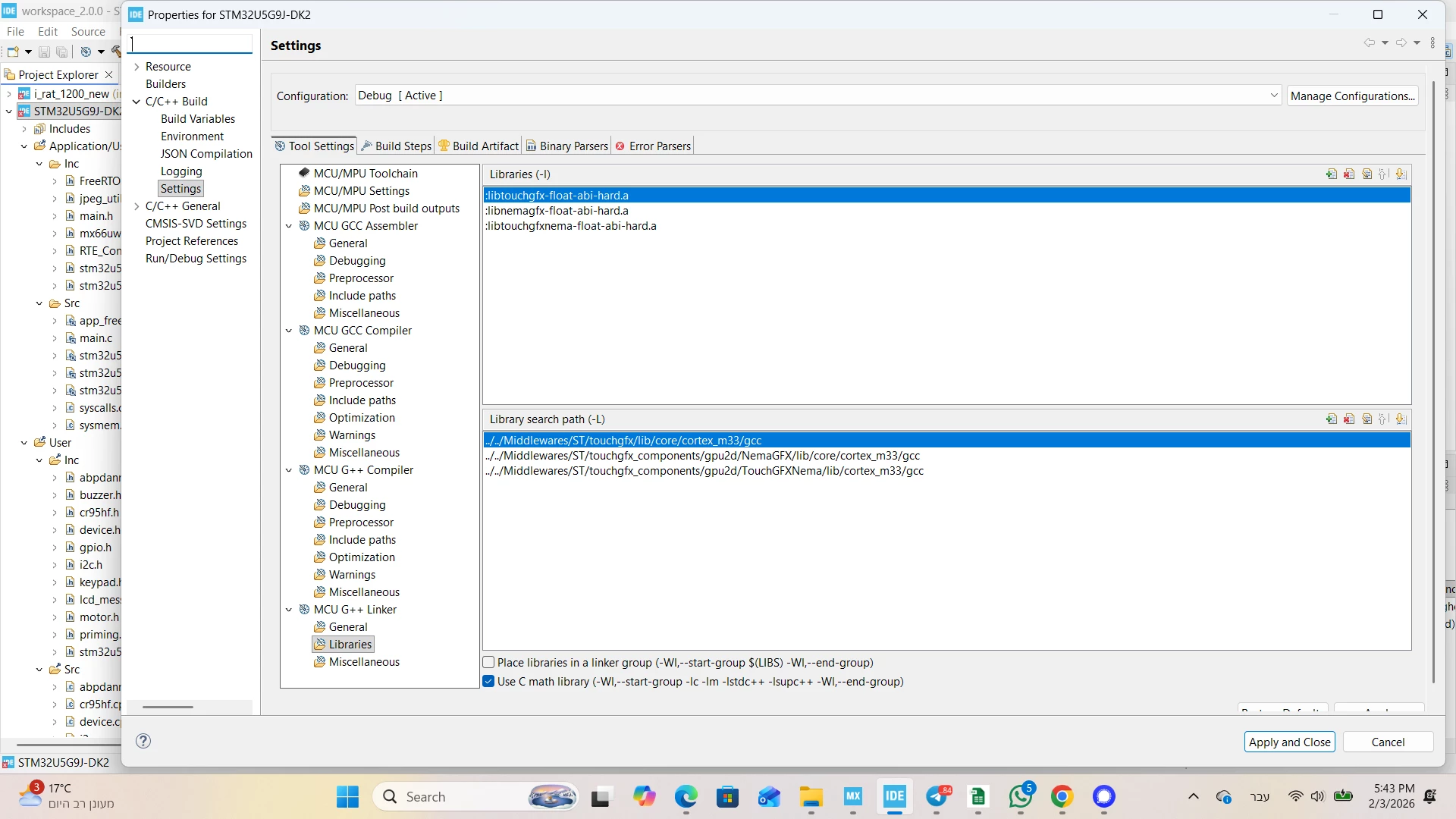Delete selected entry in Libraries (-l) toolbar

coord(1349,174)
